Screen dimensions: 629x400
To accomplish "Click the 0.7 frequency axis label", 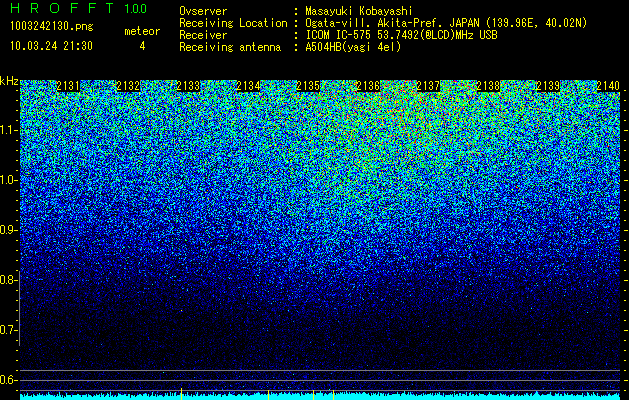I will 7,330.
